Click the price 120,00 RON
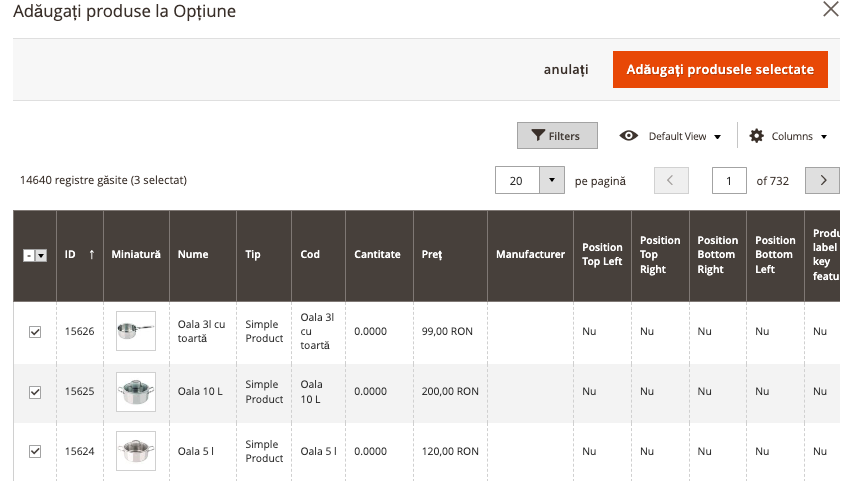849x481 pixels. [x=450, y=451]
